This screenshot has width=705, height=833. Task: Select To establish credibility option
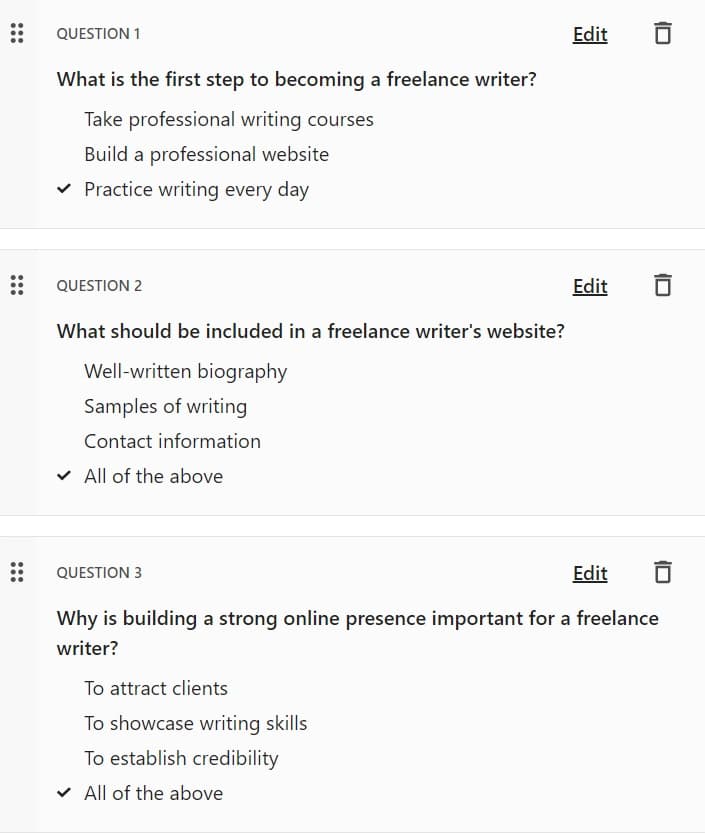(x=181, y=759)
